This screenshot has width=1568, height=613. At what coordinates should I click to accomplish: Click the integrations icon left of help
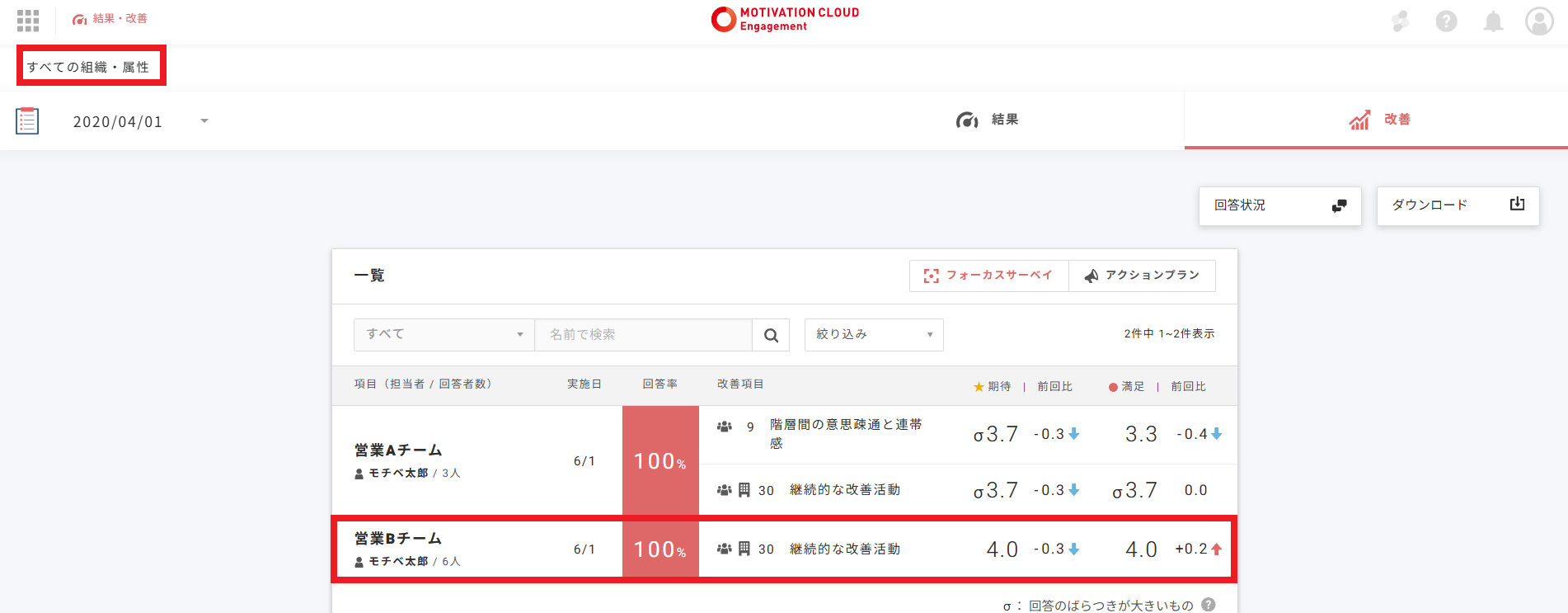(1400, 21)
